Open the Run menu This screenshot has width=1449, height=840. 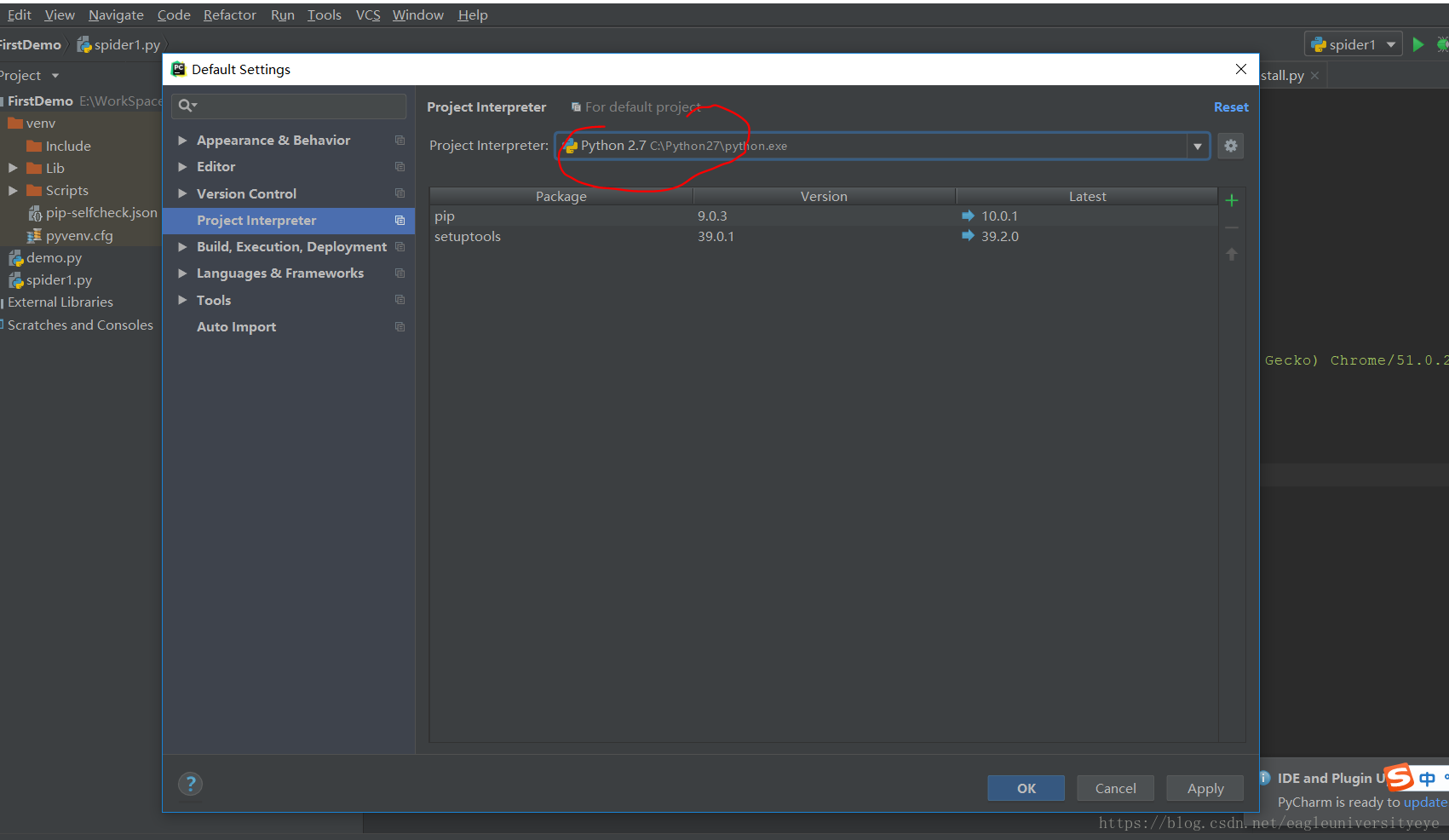(283, 15)
